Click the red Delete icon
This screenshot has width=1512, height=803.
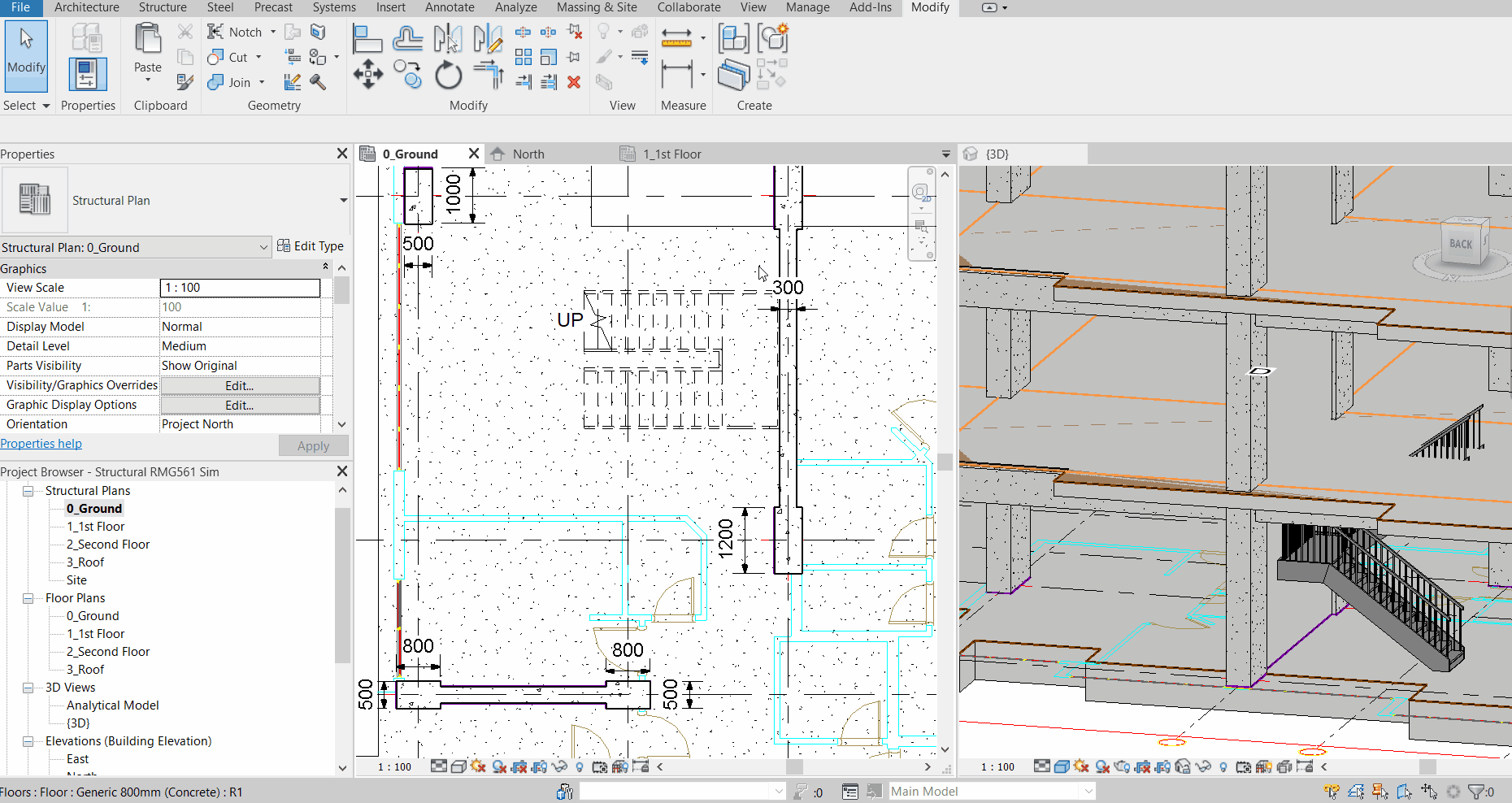click(x=574, y=82)
